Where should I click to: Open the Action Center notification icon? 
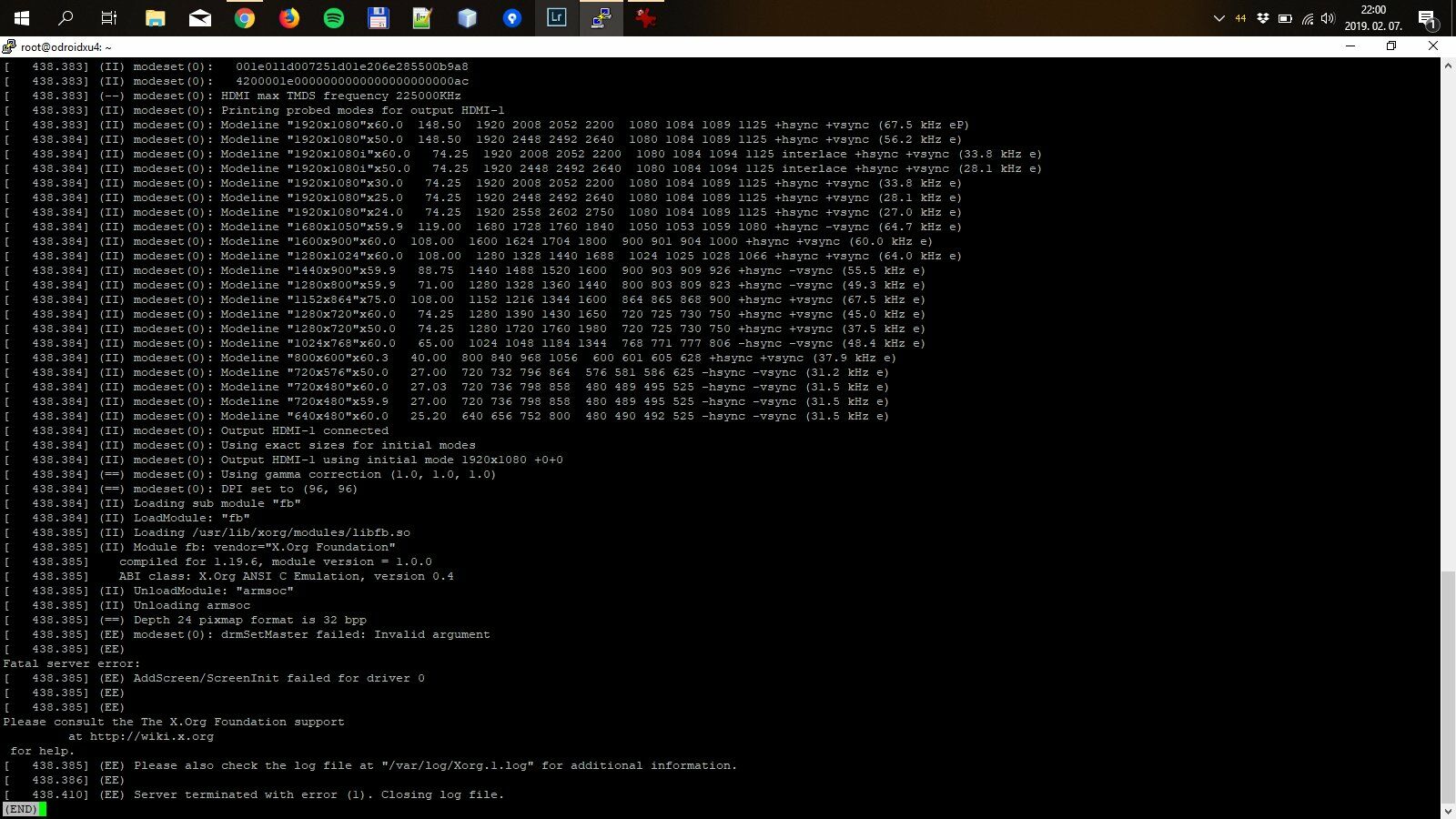[x=1427, y=18]
